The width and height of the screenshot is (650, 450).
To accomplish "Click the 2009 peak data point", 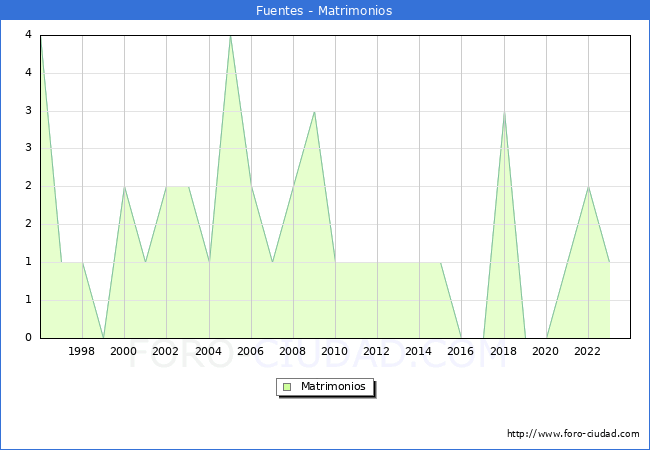I will click(x=315, y=112).
